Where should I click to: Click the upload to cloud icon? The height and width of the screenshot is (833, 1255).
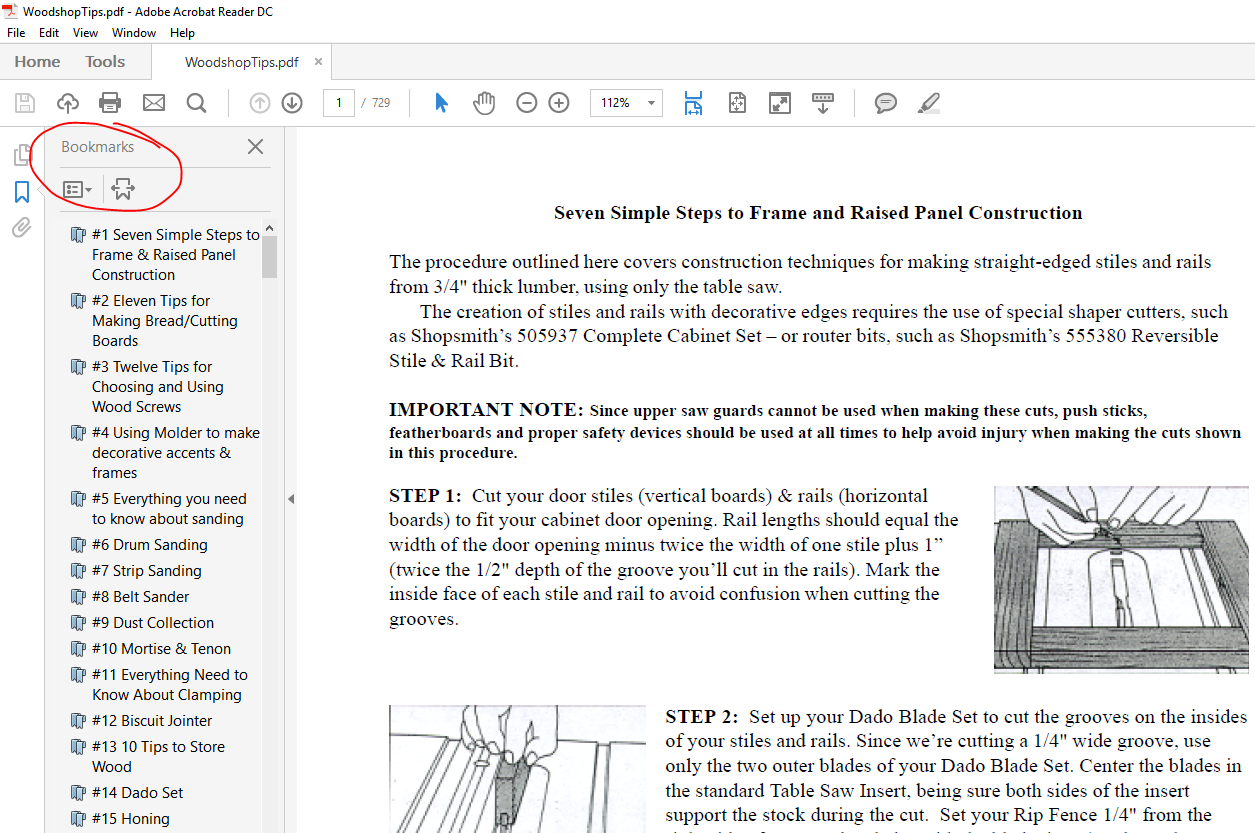[68, 103]
